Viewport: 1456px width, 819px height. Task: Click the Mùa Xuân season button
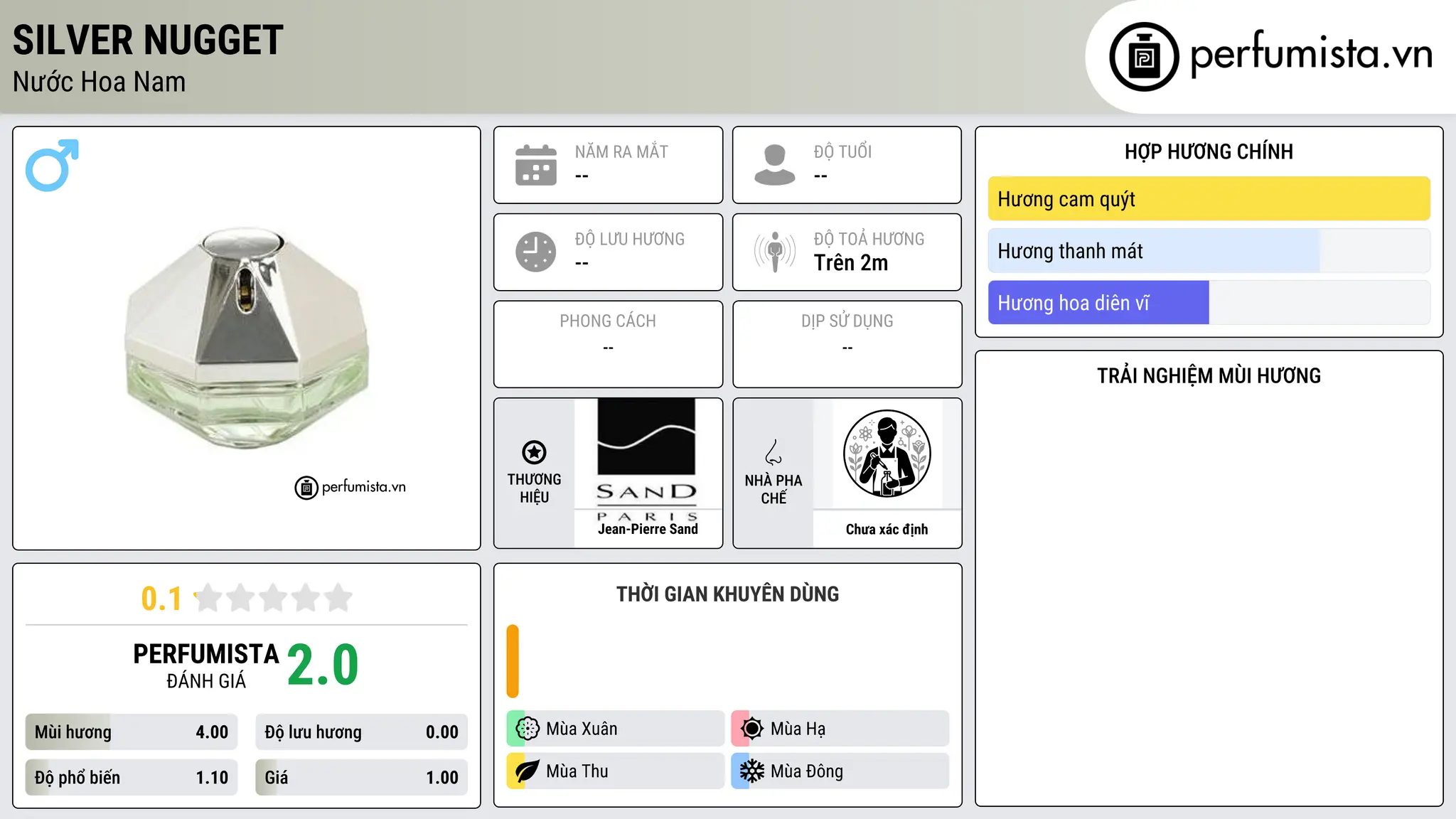point(616,729)
